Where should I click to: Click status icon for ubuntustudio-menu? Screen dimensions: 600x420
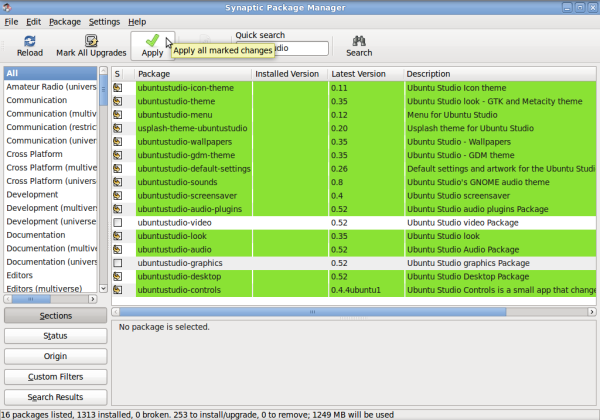click(x=118, y=115)
